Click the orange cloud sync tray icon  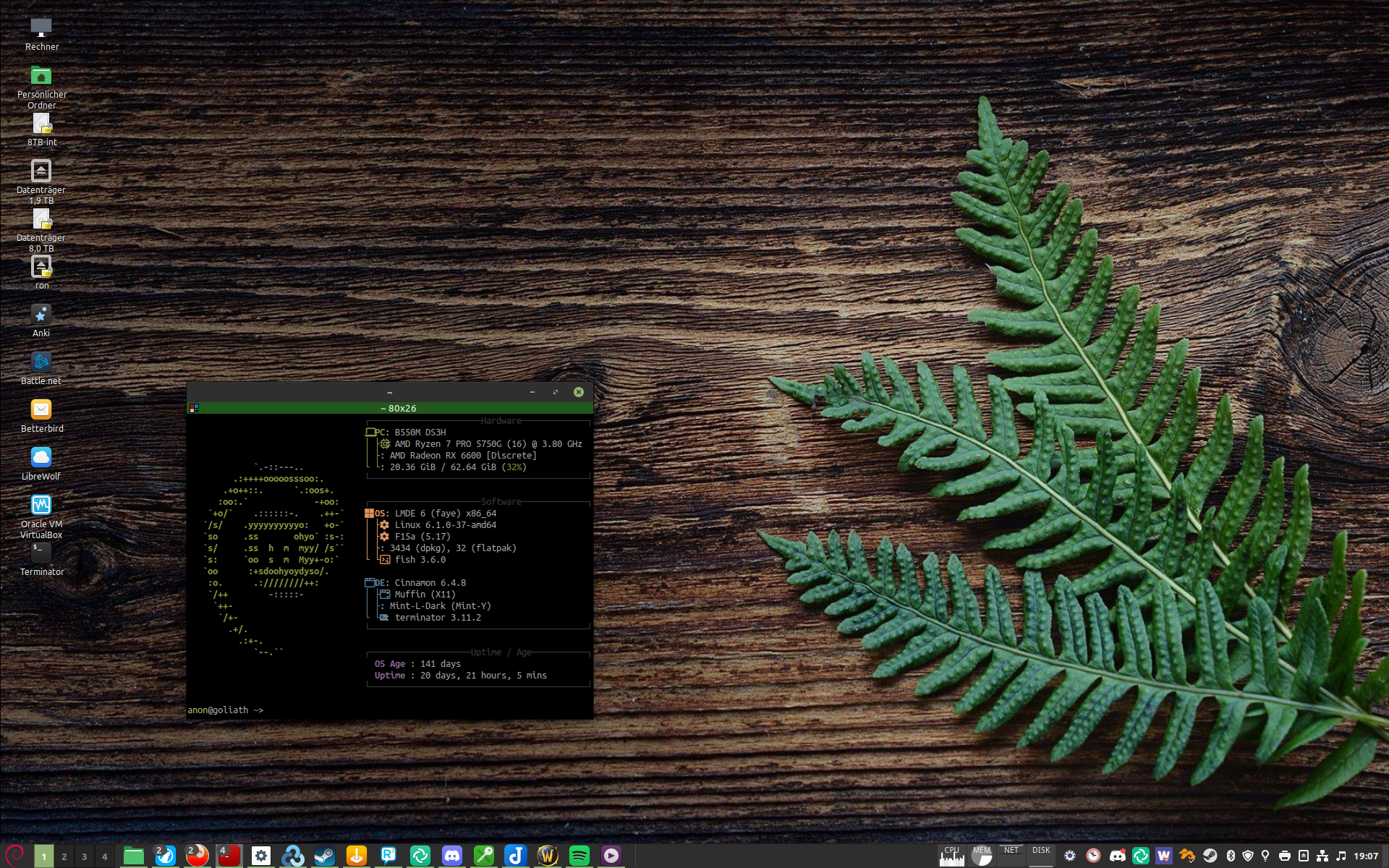click(x=1187, y=856)
